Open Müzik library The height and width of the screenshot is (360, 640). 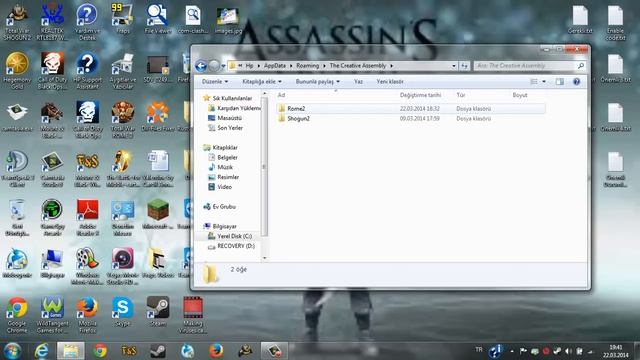(220, 167)
